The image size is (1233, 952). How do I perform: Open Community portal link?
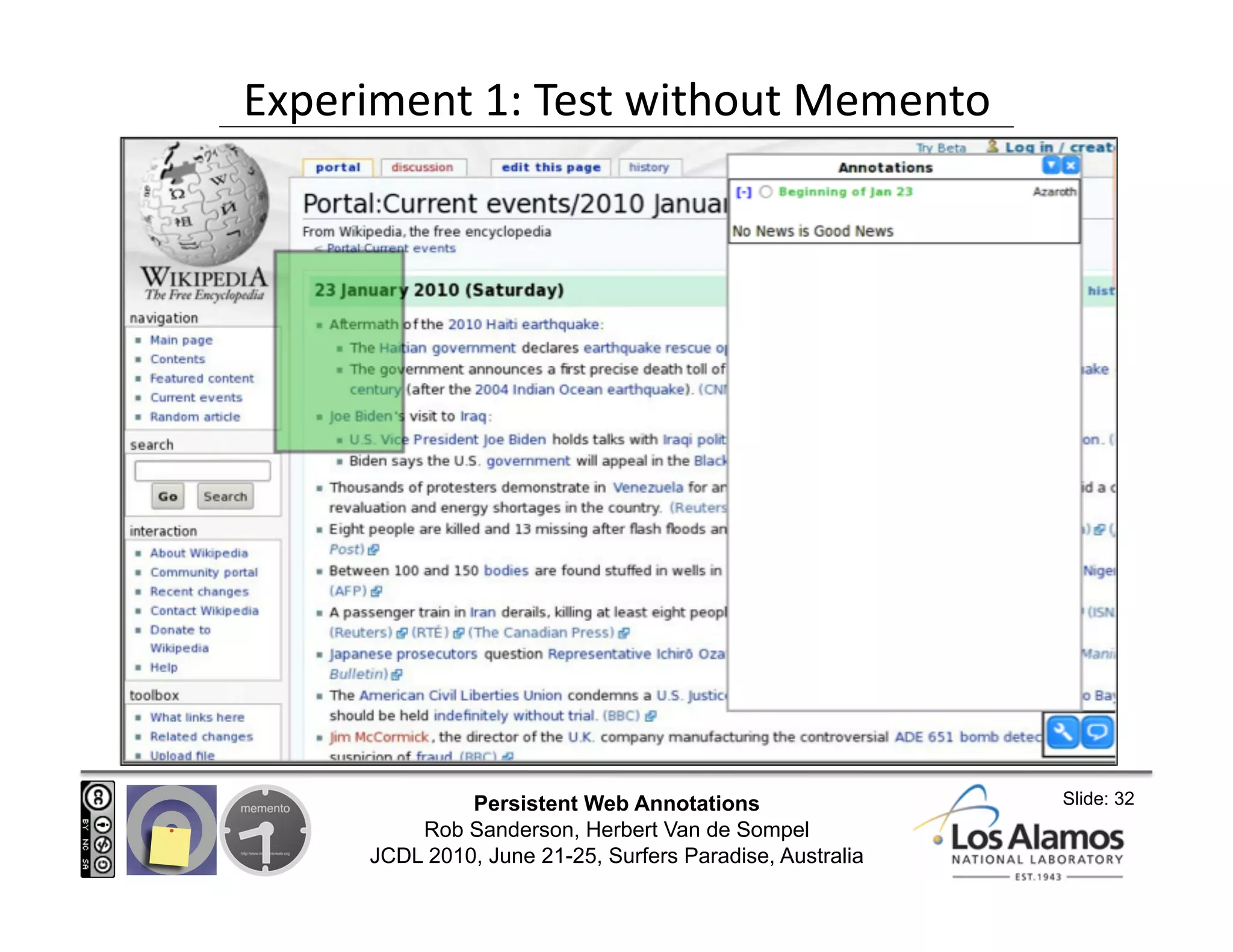tap(204, 572)
